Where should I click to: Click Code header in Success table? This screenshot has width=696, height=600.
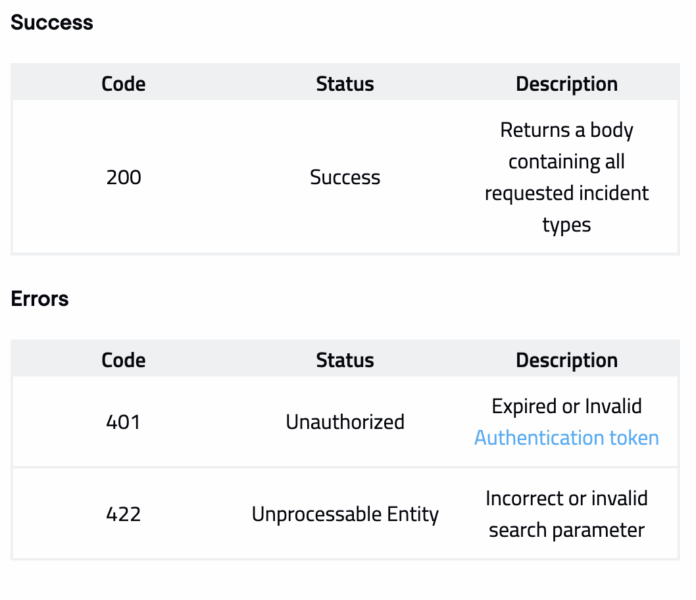[x=123, y=84]
